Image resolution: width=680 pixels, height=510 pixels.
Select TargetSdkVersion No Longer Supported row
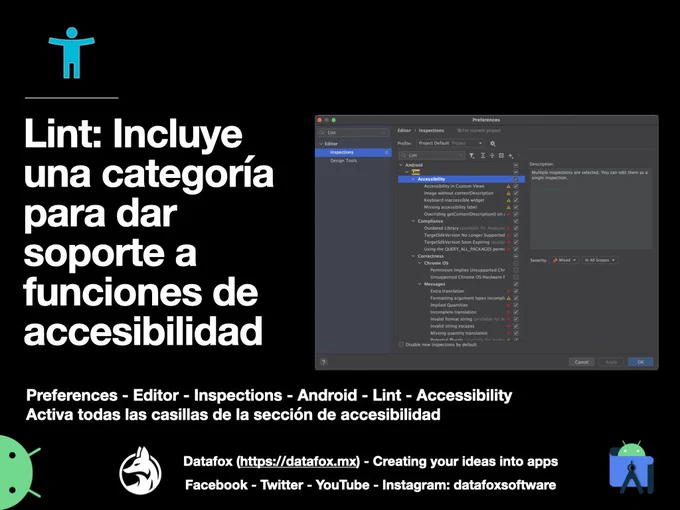[x=464, y=235]
